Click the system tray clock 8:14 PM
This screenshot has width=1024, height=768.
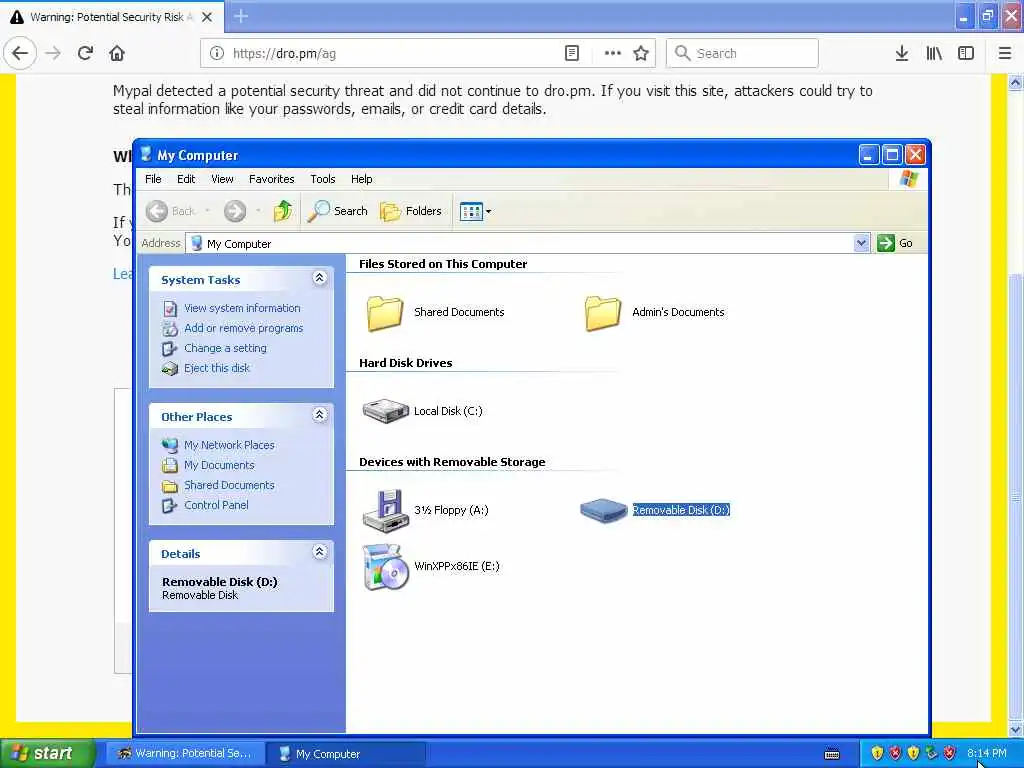pyautogui.click(x=986, y=754)
